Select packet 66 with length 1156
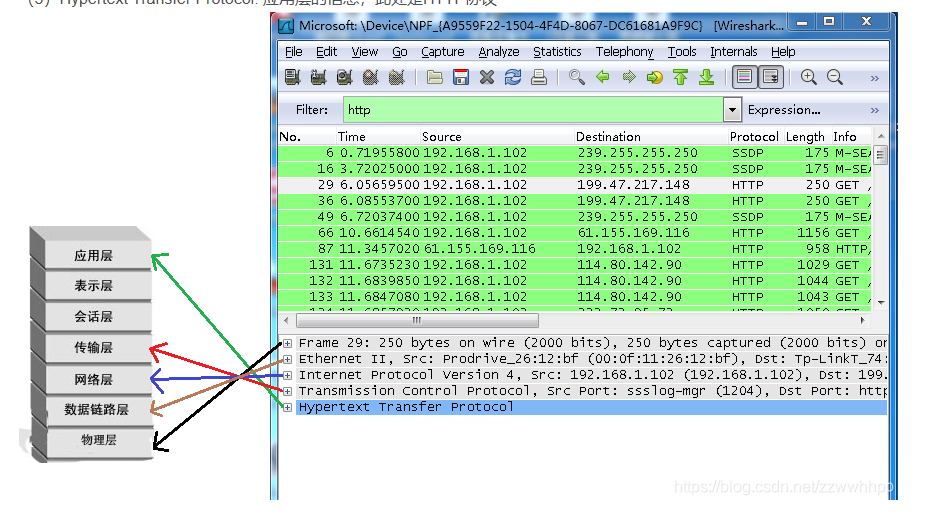Viewport: 927px width, 523px height. pyautogui.click(x=575, y=233)
